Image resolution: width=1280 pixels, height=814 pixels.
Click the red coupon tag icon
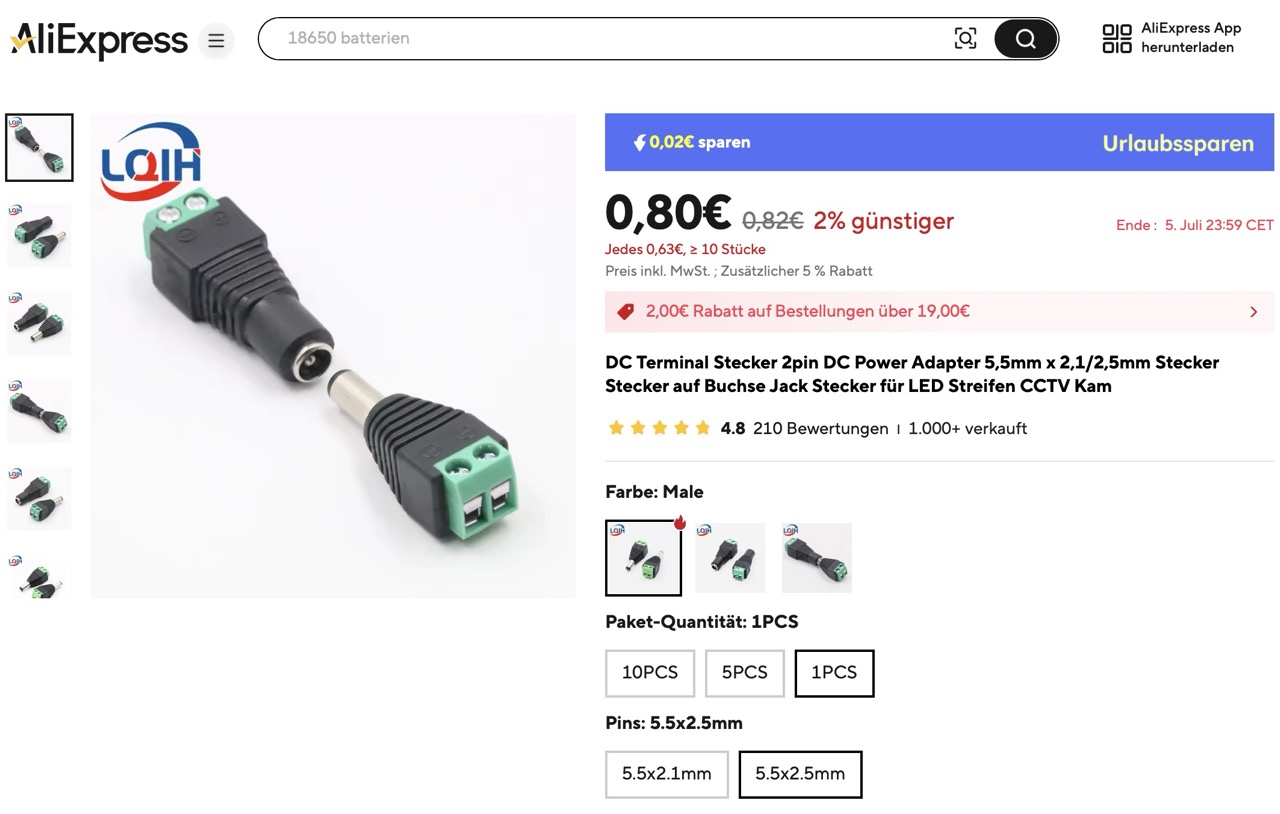tap(626, 311)
